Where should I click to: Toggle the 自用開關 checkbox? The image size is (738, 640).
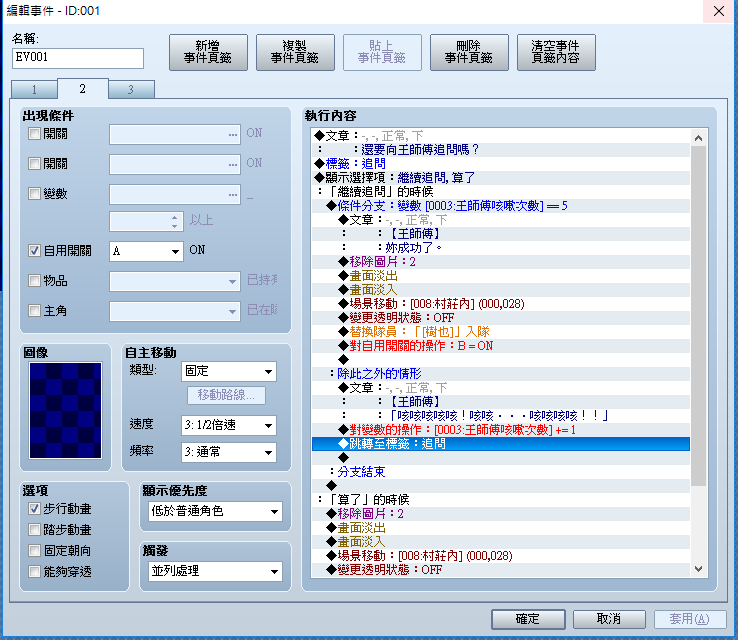click(x=34, y=250)
